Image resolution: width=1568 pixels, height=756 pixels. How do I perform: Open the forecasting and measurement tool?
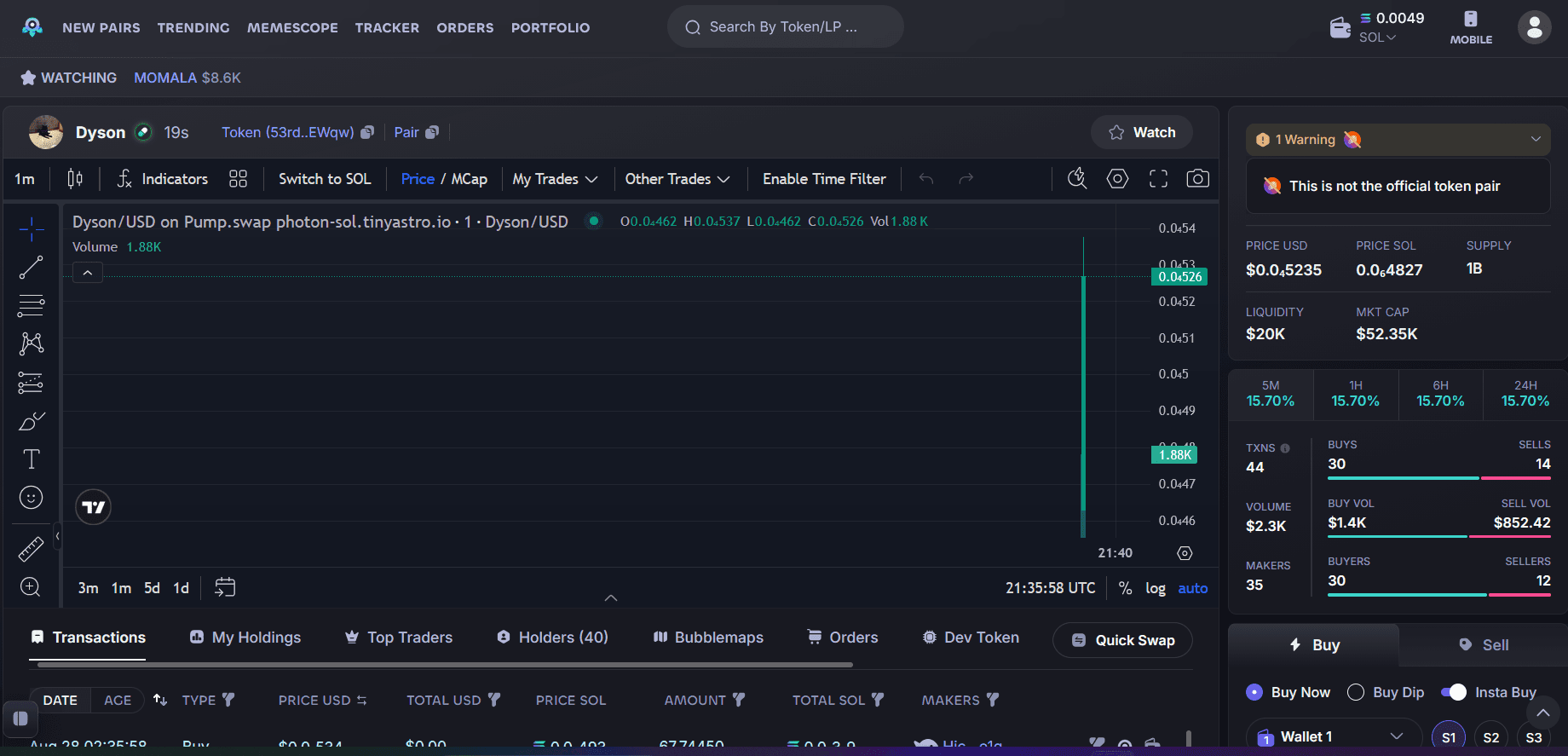(x=32, y=383)
